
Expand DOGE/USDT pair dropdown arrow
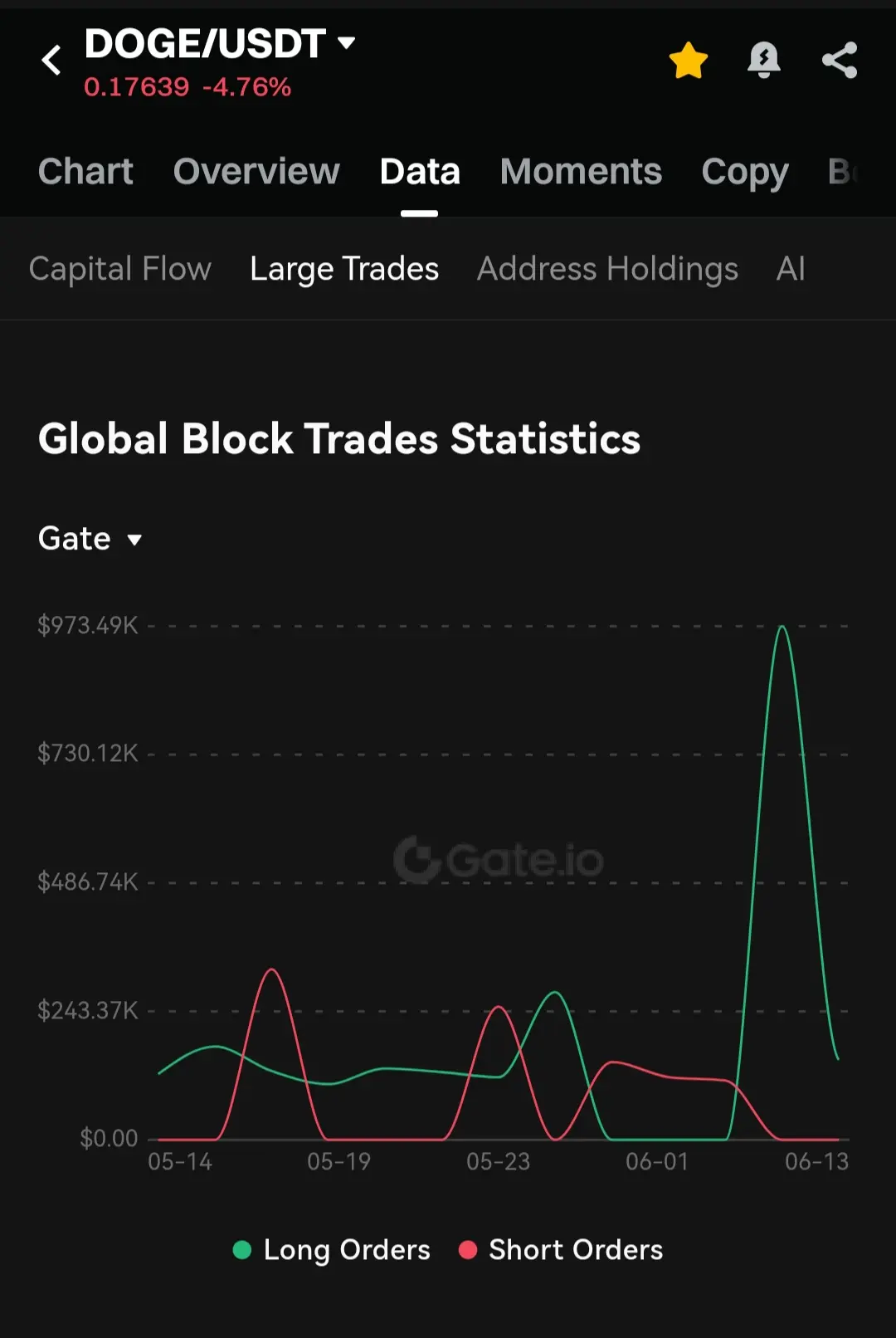pyautogui.click(x=347, y=42)
